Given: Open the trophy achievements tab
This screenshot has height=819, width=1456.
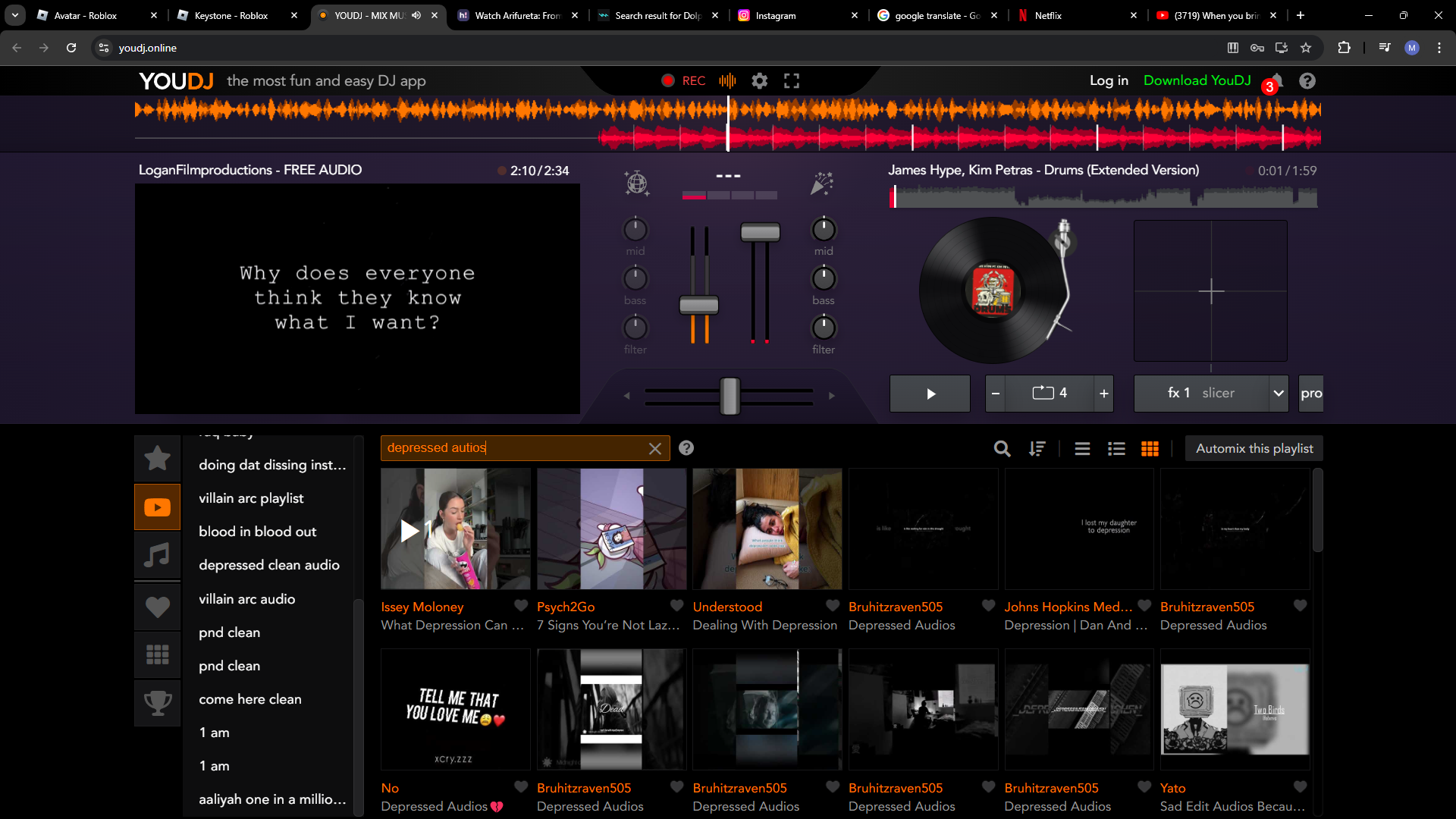Looking at the screenshot, I should [158, 703].
